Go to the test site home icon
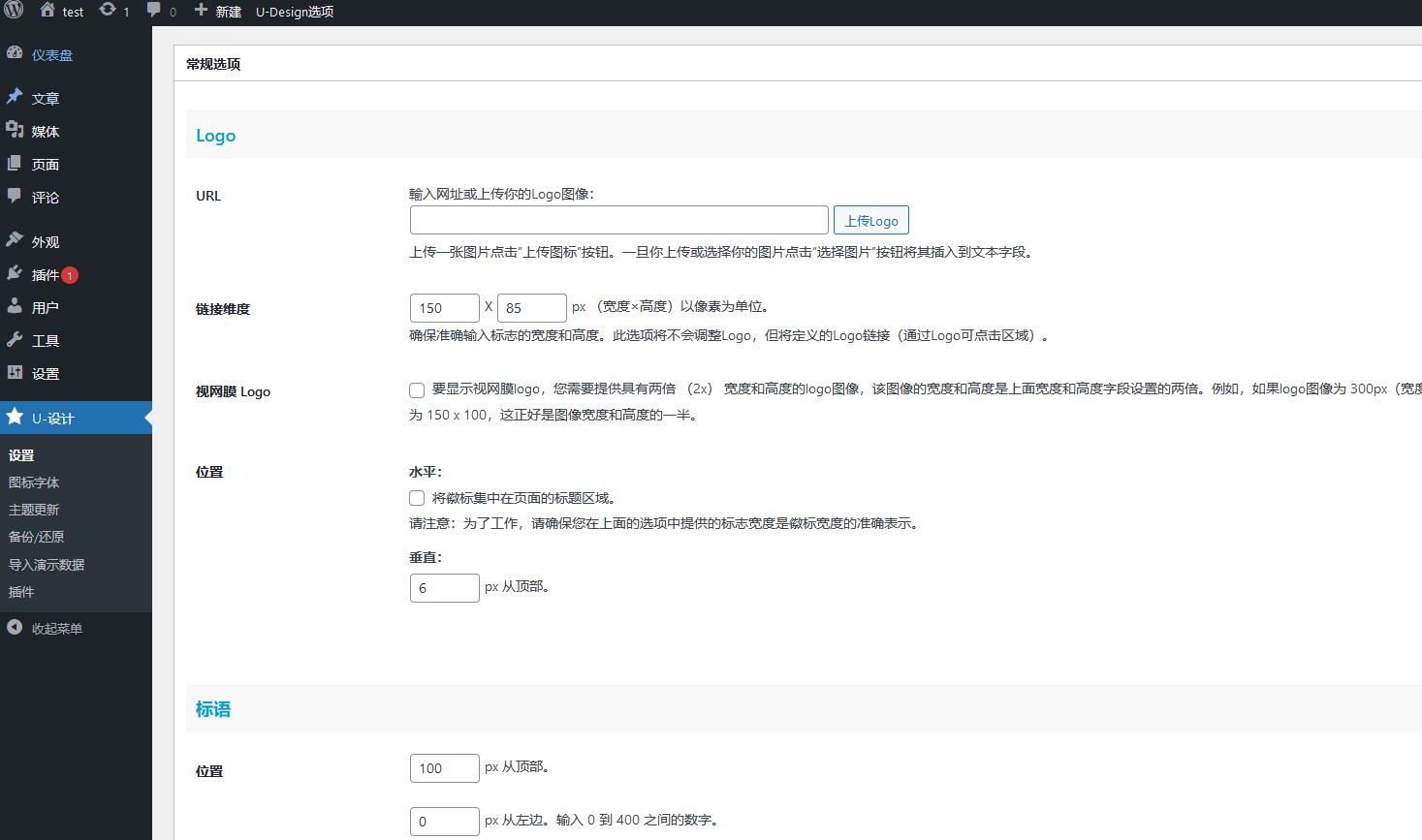 click(47, 11)
